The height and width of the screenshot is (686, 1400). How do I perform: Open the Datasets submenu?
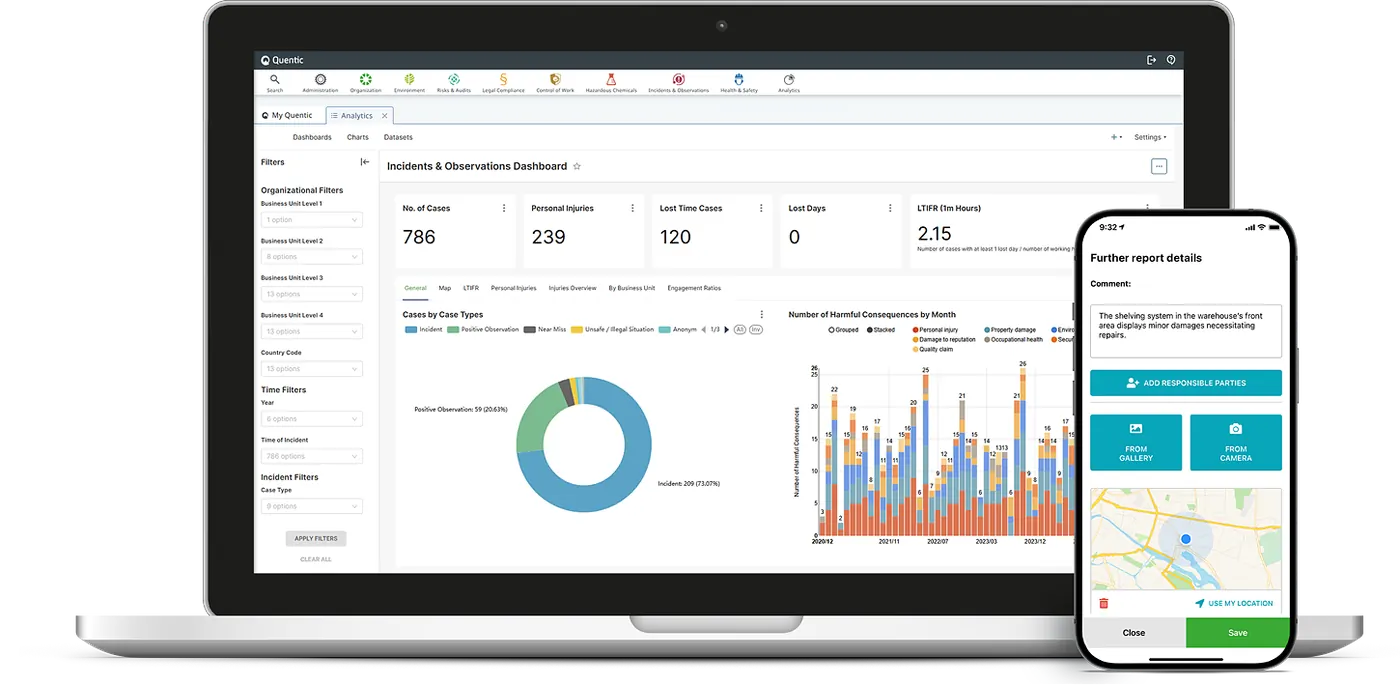398,137
